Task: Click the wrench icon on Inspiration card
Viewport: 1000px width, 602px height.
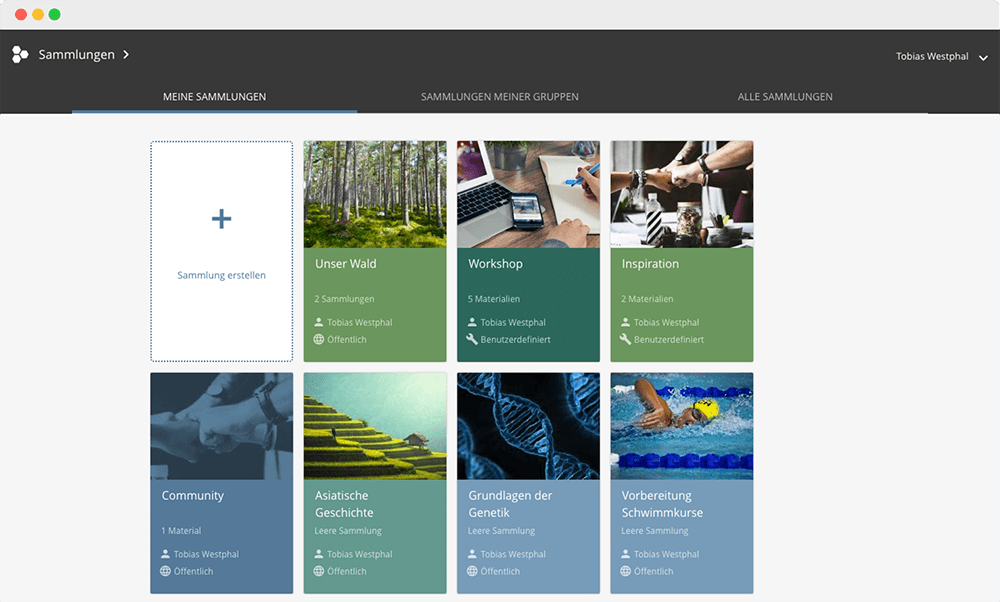Action: click(x=626, y=339)
